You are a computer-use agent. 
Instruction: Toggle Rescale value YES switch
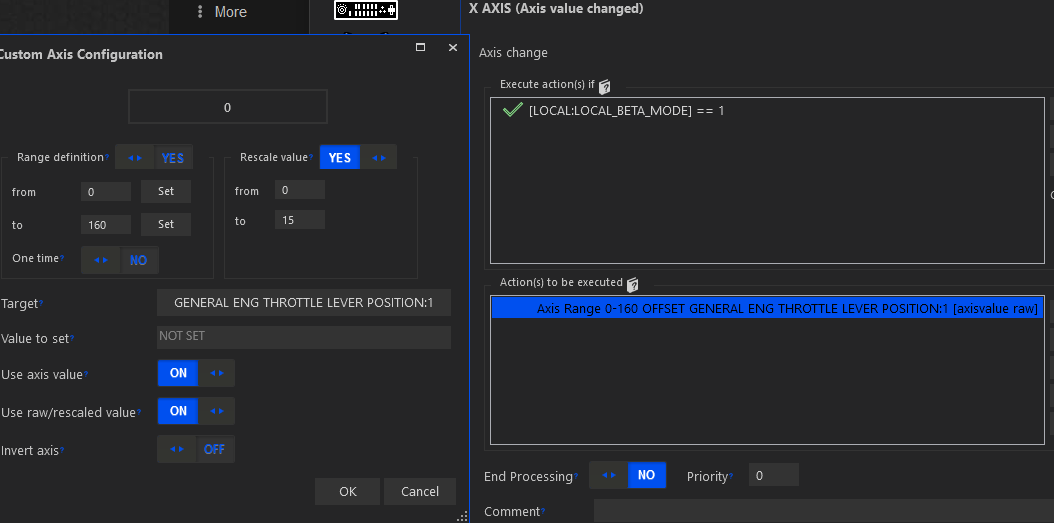(x=358, y=158)
